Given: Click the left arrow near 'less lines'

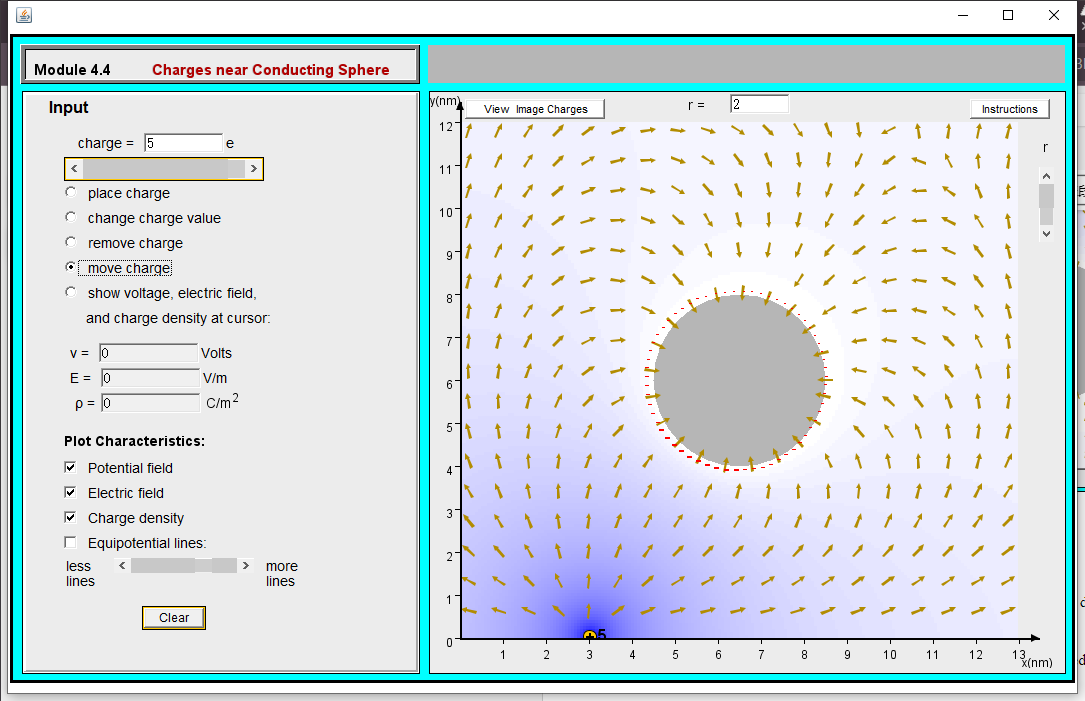Looking at the screenshot, I should pos(122,565).
